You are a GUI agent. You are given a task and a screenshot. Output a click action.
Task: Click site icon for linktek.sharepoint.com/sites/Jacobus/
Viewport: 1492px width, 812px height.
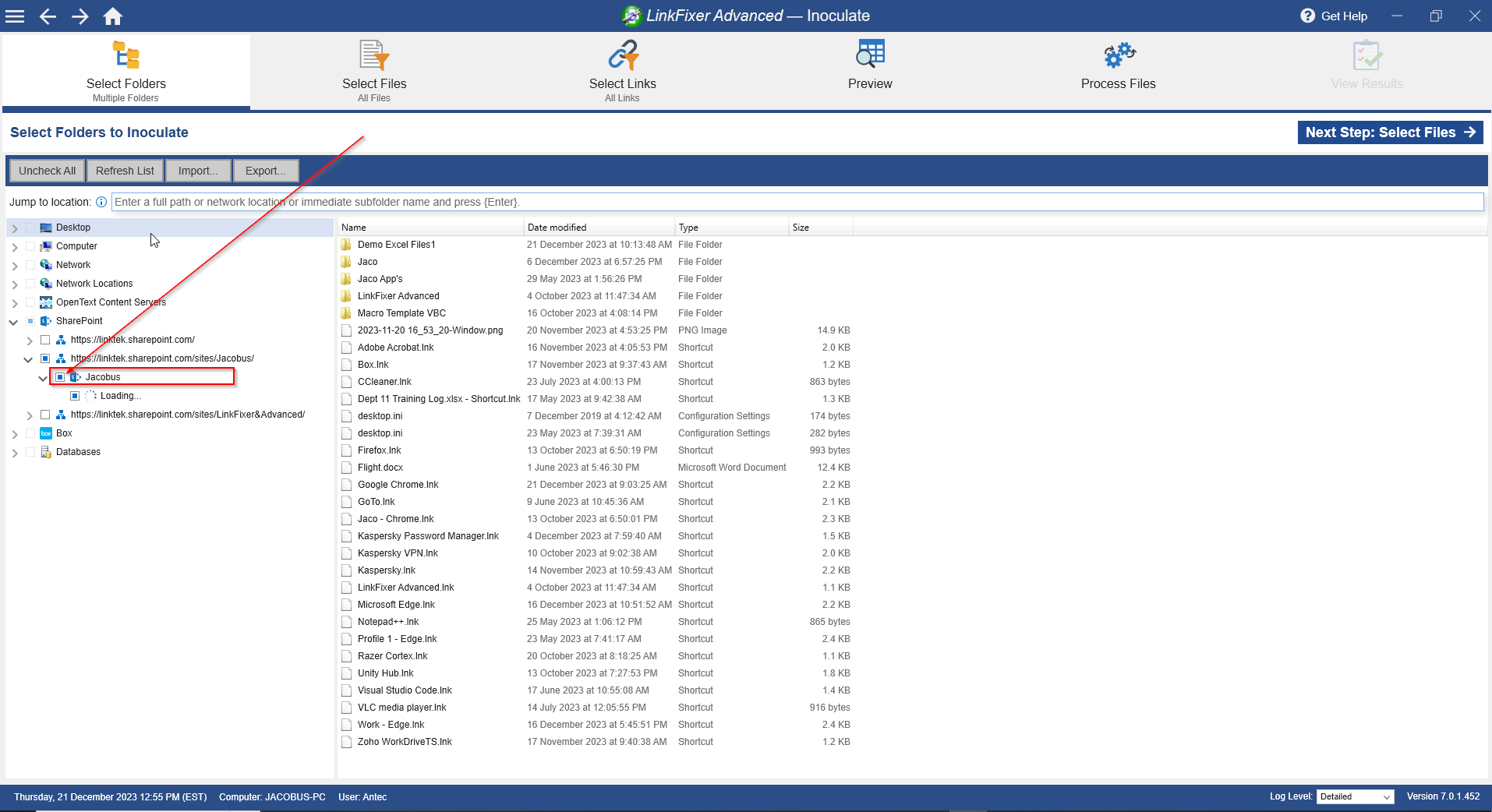click(61, 358)
